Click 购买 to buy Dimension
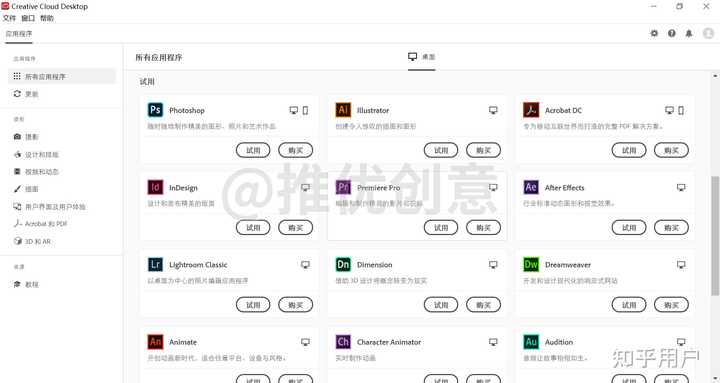Viewport: 720px width, 383px height. 484,304
